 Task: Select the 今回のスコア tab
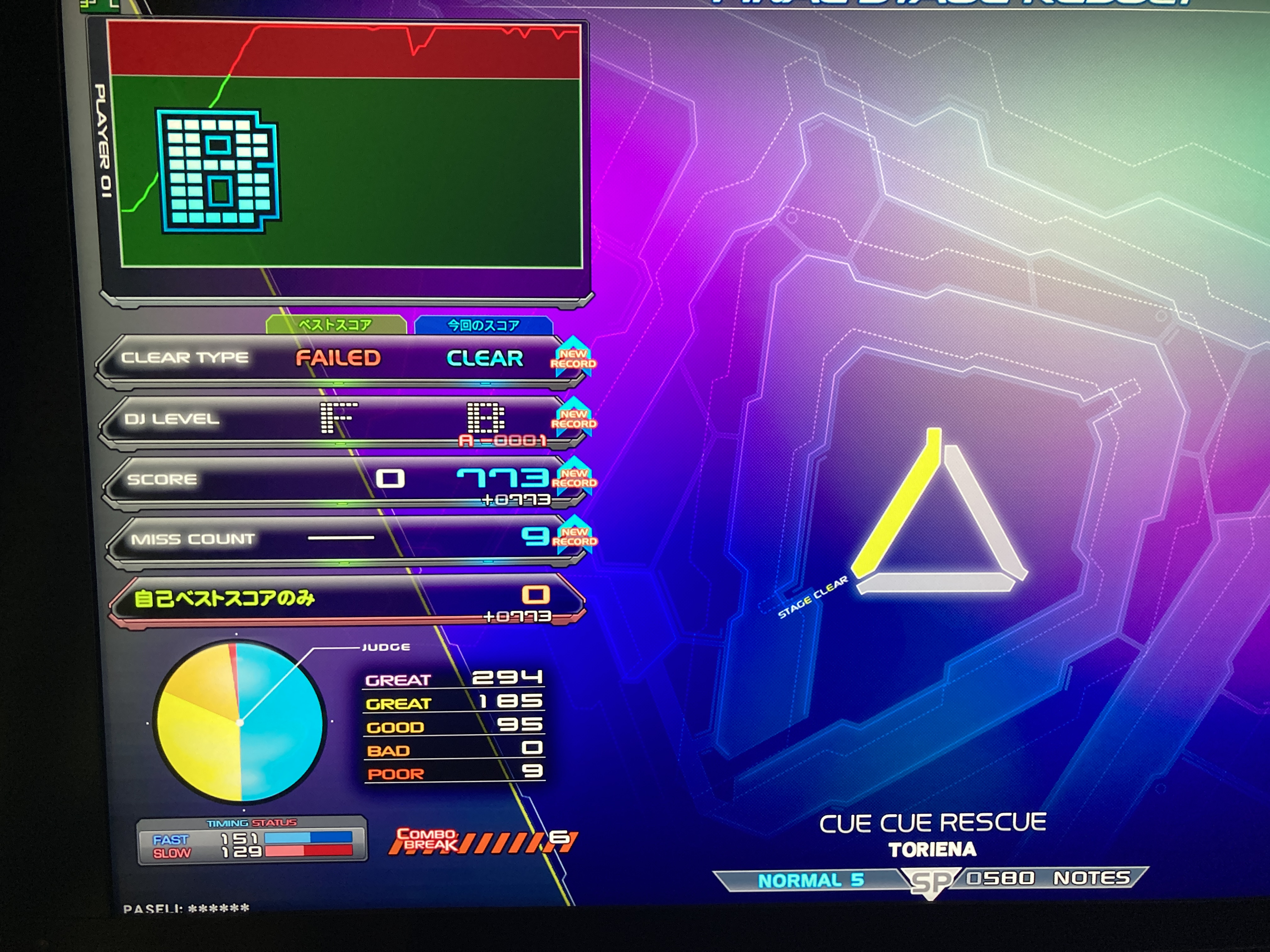pos(483,326)
